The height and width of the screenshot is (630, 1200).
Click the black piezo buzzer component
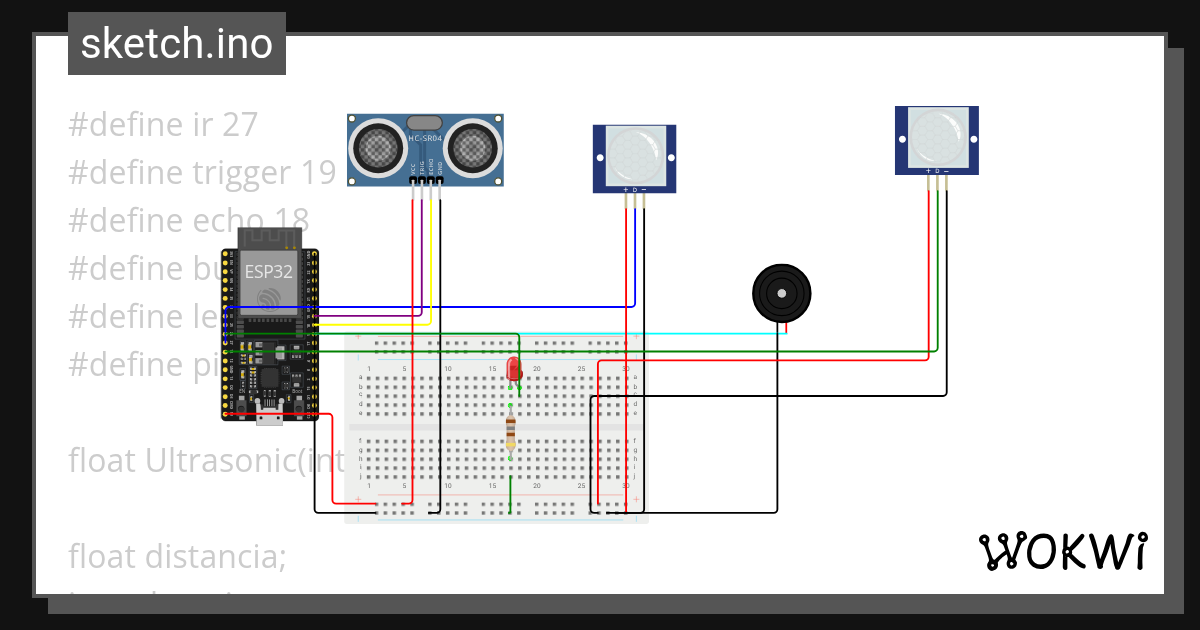point(781,292)
